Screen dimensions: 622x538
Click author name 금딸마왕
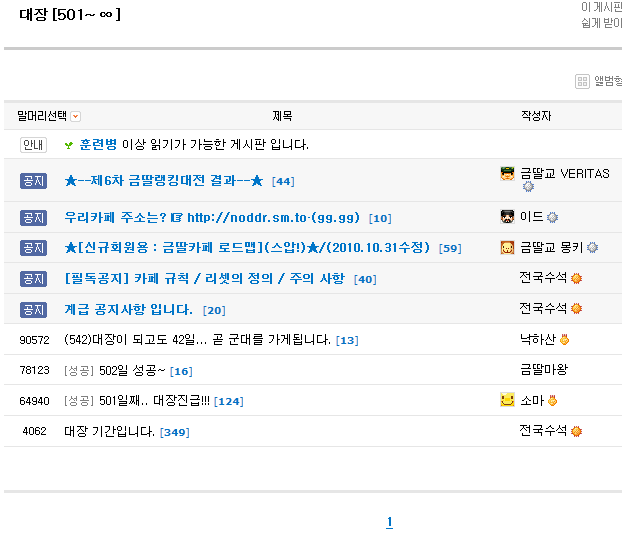(x=543, y=370)
